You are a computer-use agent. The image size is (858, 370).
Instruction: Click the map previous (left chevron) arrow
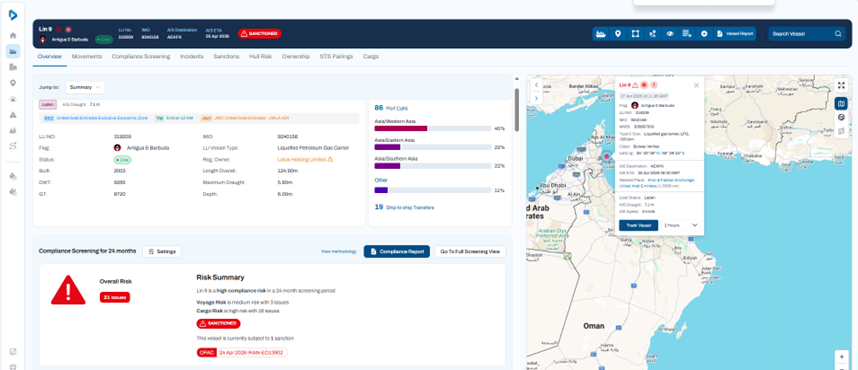(x=536, y=85)
